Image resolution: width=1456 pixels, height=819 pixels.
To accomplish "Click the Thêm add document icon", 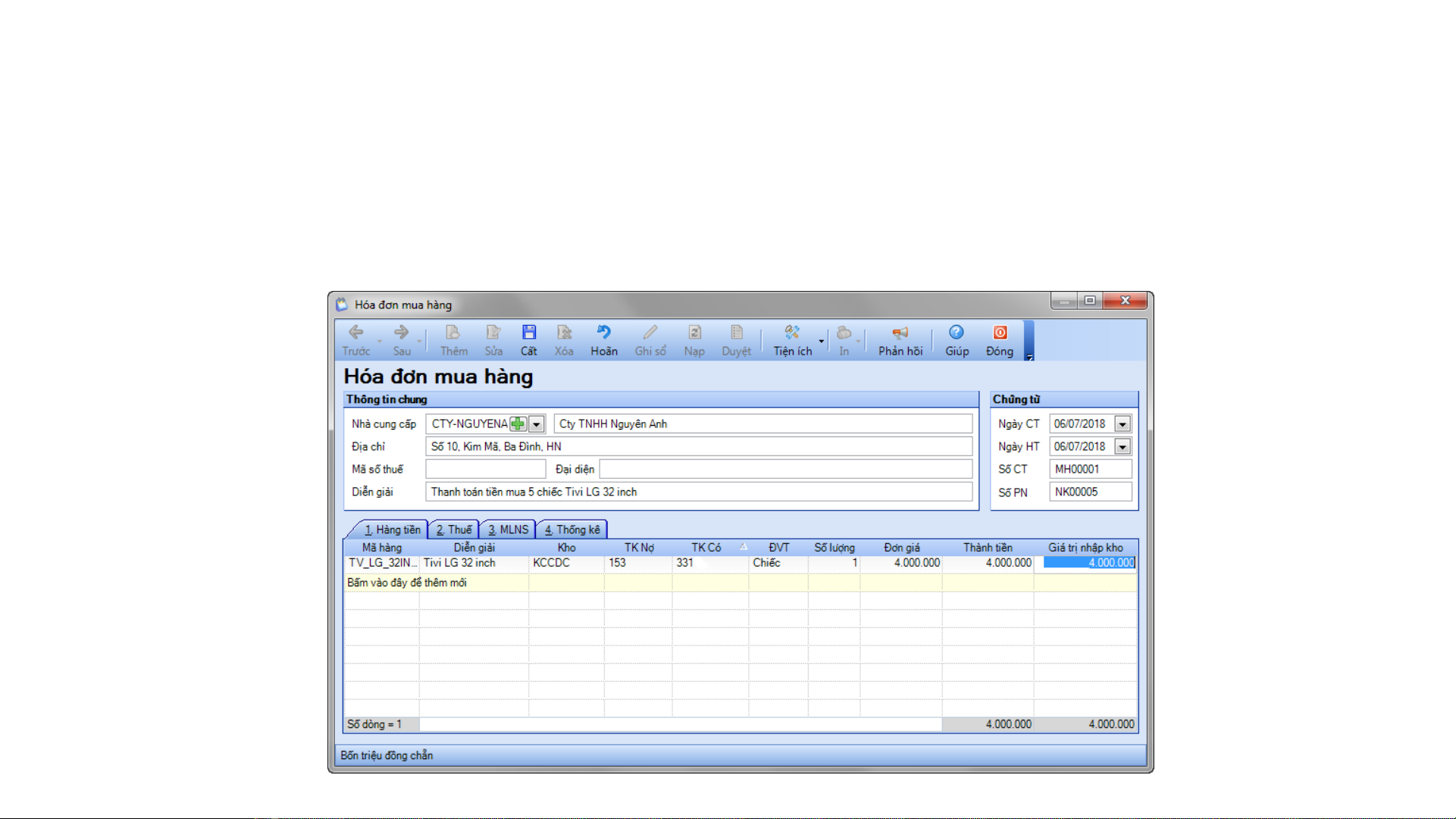I will (x=453, y=333).
